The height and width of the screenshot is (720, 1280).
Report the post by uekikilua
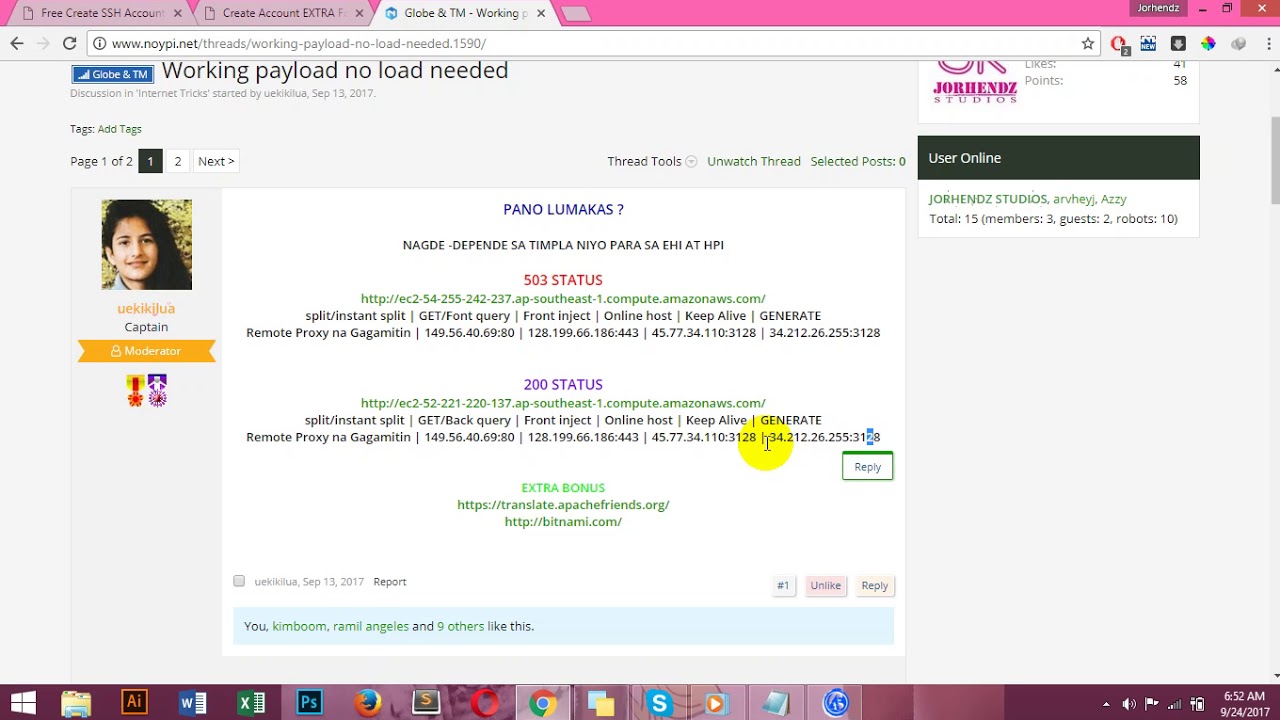coord(390,581)
